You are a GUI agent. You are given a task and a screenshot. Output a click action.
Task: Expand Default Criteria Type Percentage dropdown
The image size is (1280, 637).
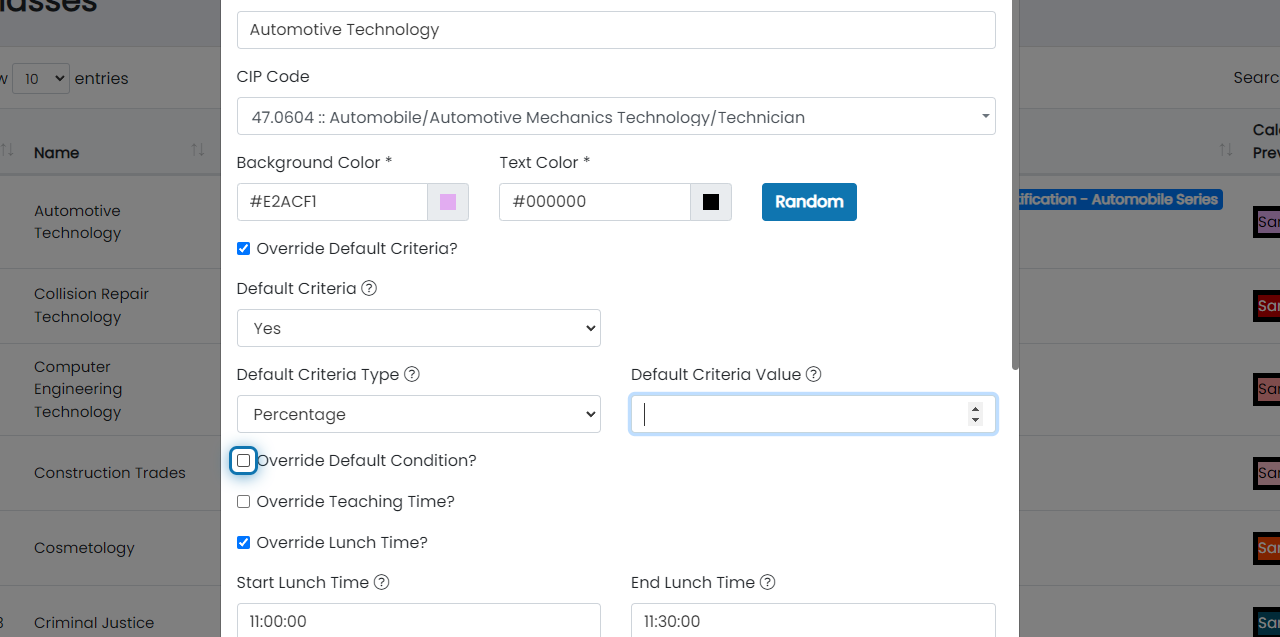[418, 414]
